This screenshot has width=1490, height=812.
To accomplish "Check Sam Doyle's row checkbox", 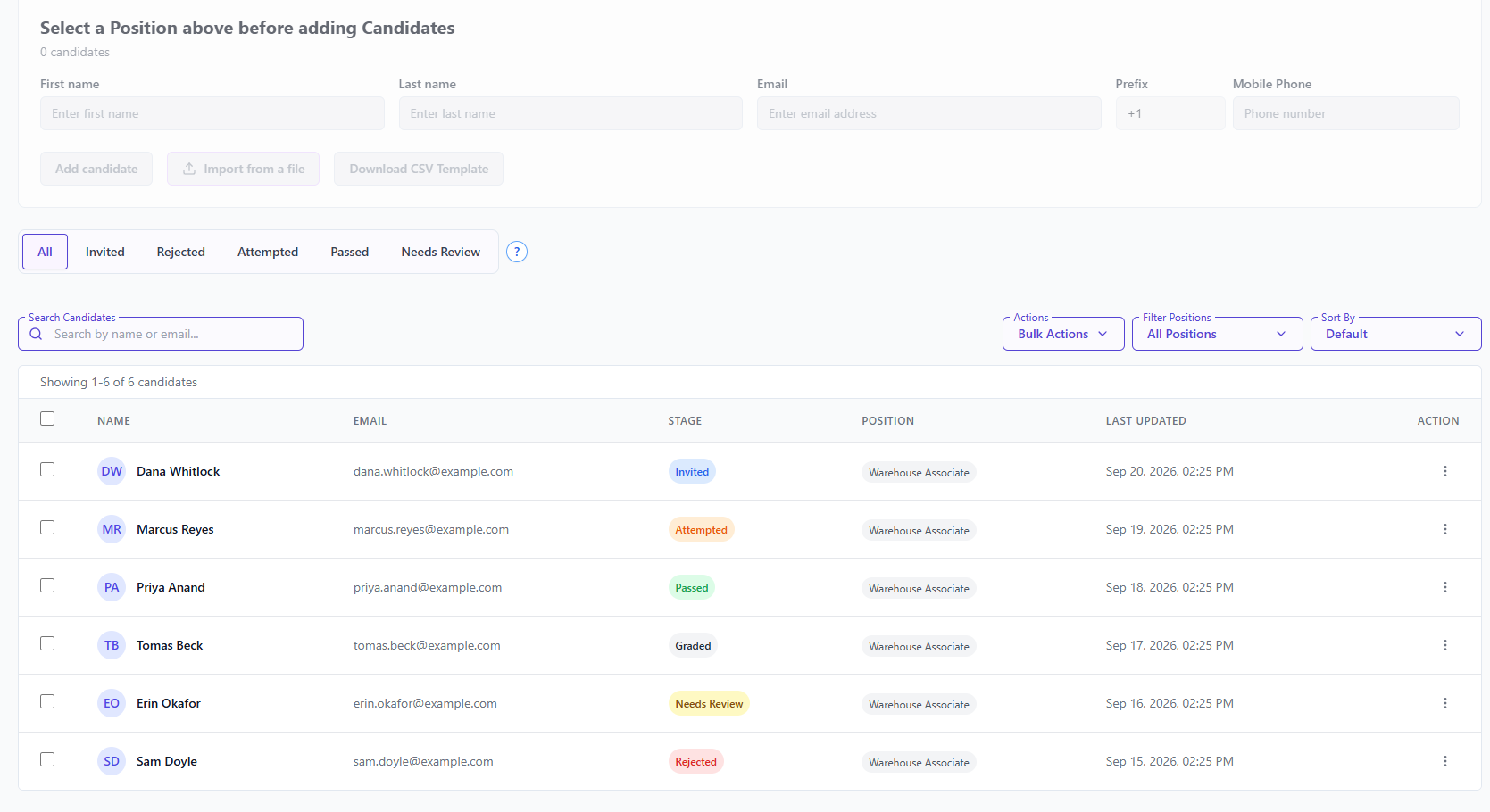I will pyautogui.click(x=47, y=759).
